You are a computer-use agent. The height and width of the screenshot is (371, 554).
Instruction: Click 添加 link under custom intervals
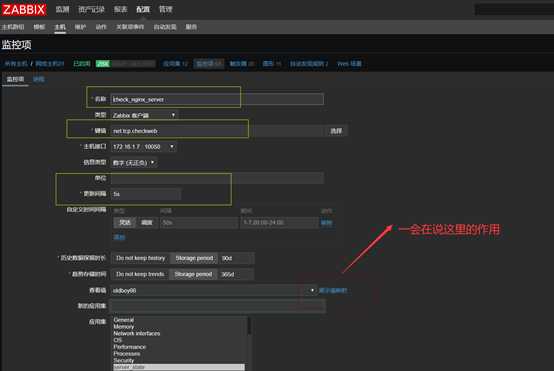coord(119,237)
